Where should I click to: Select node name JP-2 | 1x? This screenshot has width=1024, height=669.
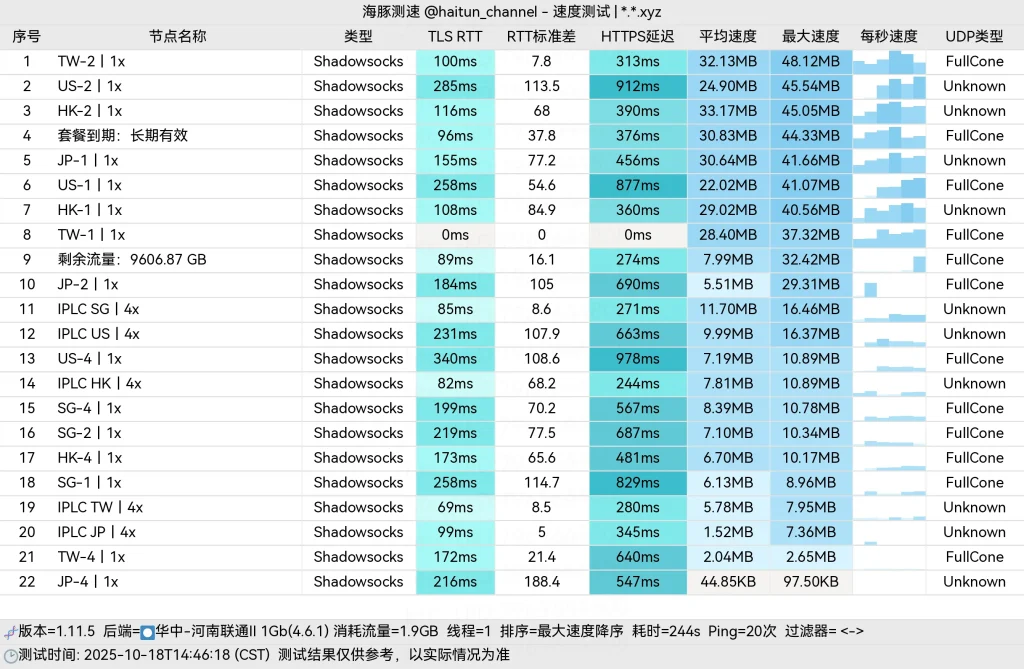88,285
